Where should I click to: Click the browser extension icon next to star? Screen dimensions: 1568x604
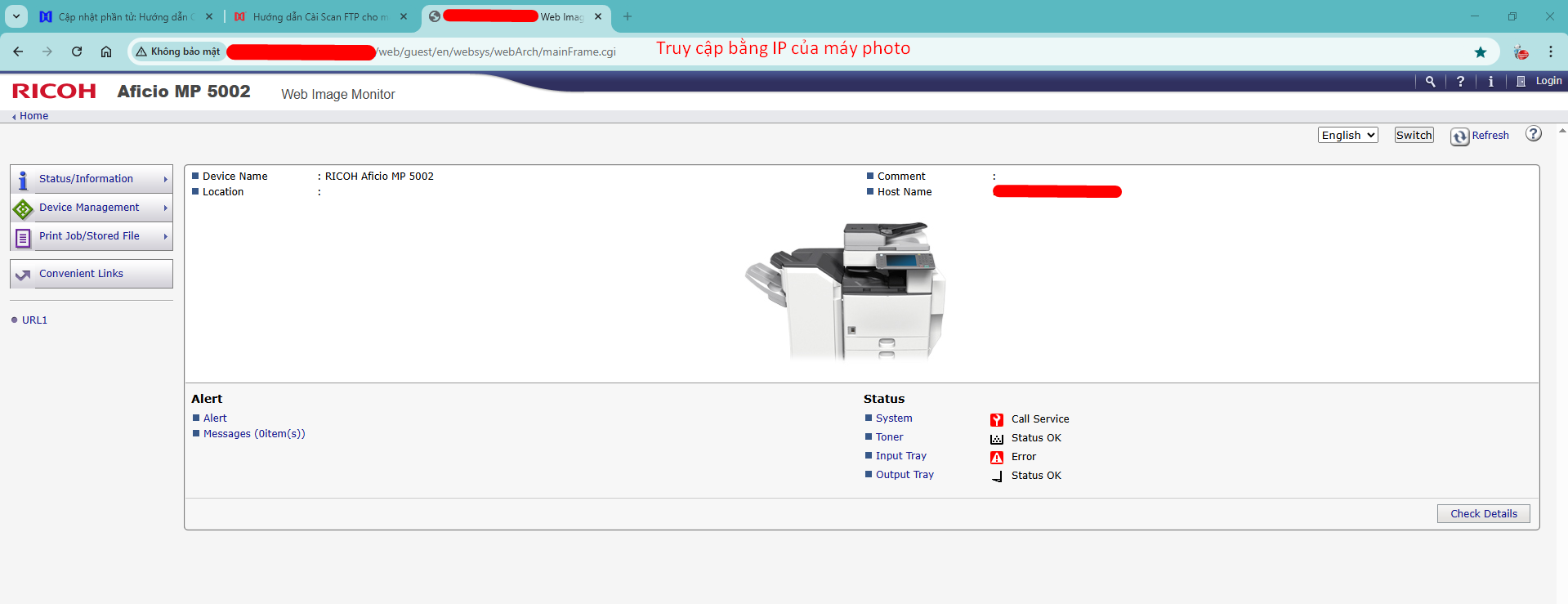click(x=1521, y=52)
